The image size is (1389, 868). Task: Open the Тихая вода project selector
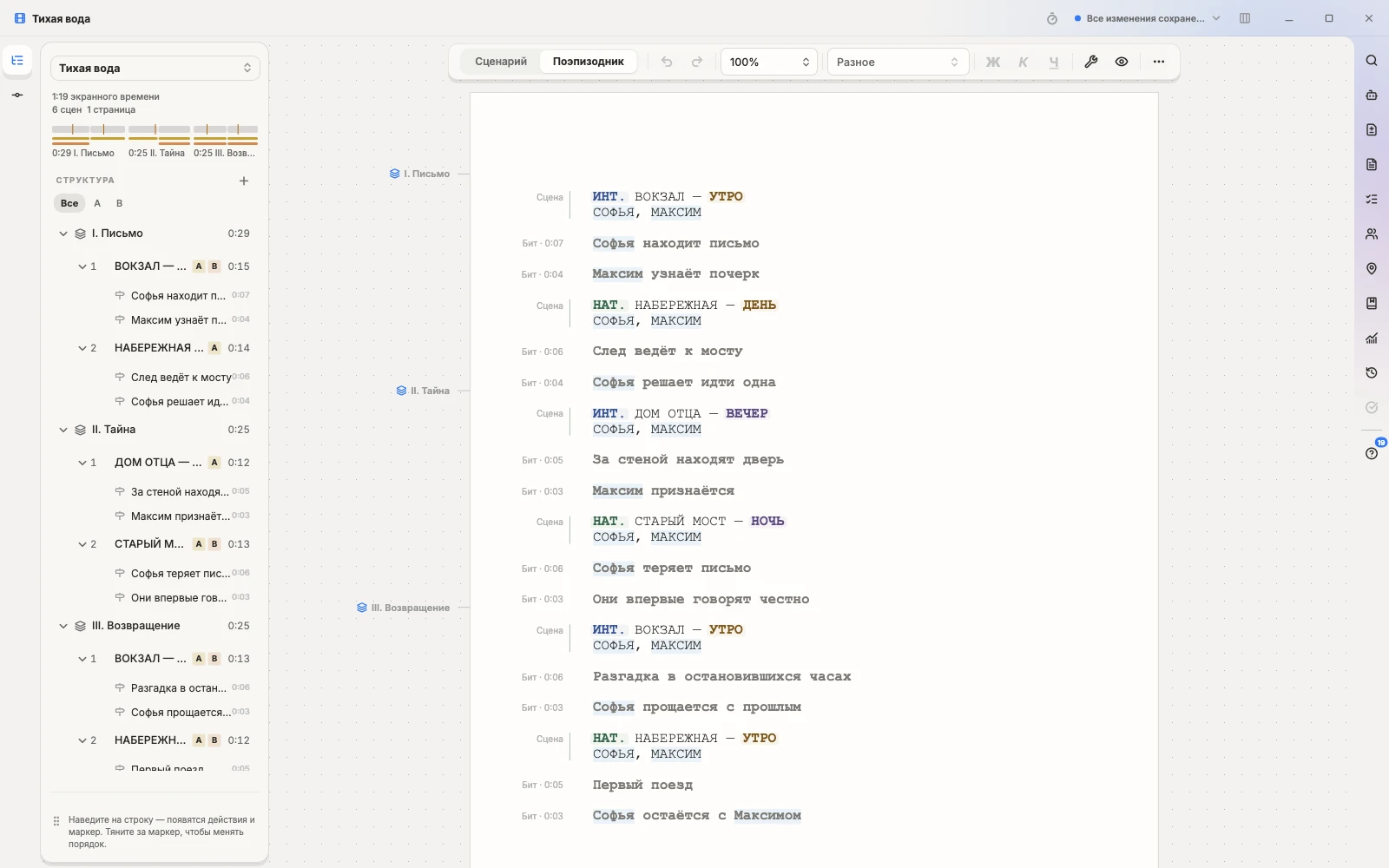click(x=155, y=68)
